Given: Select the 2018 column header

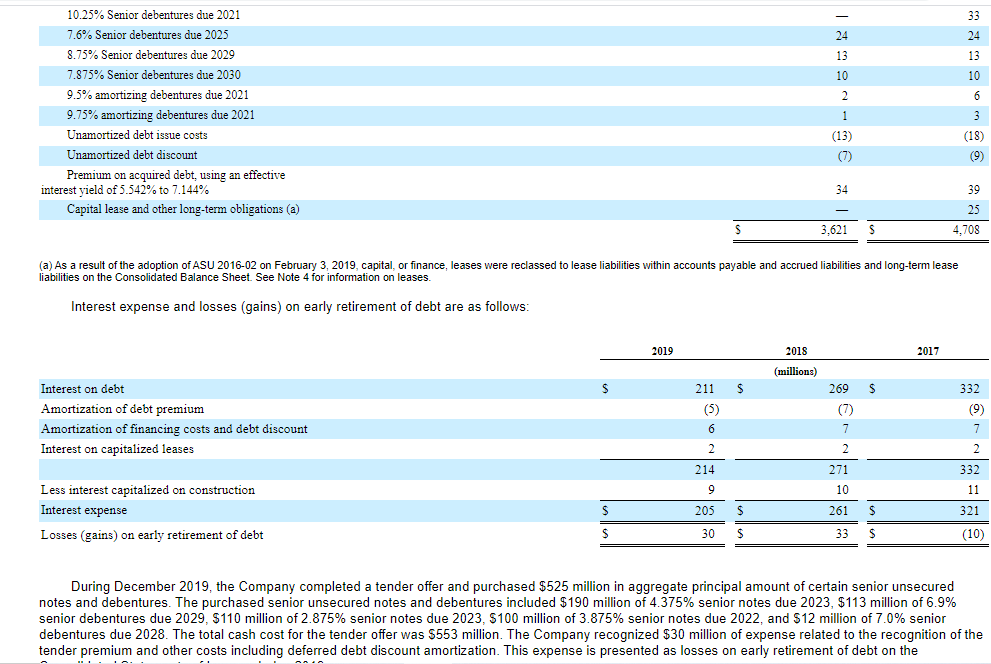Looking at the screenshot, I should [x=796, y=351].
